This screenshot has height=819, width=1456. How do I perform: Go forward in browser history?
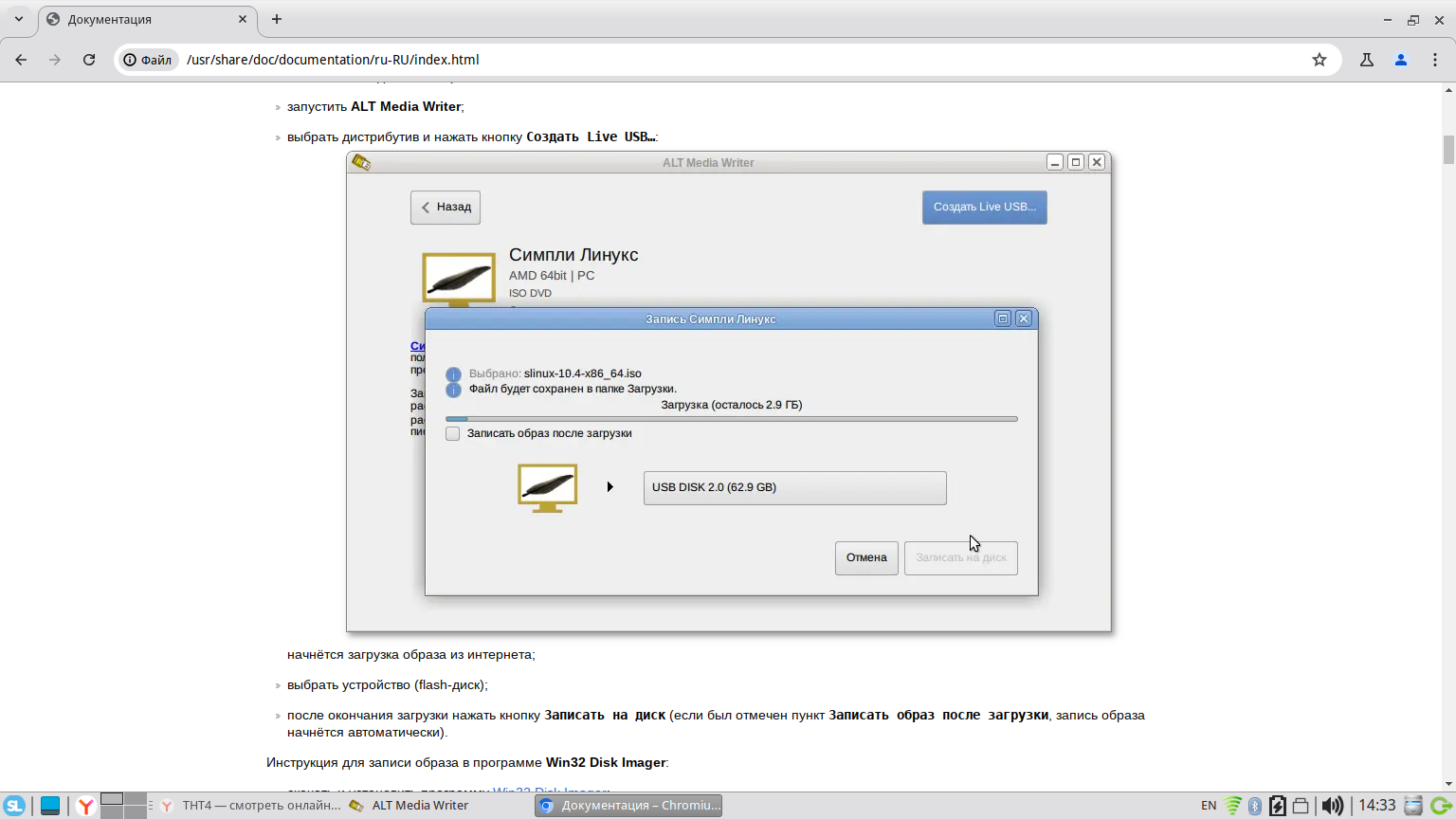(55, 60)
